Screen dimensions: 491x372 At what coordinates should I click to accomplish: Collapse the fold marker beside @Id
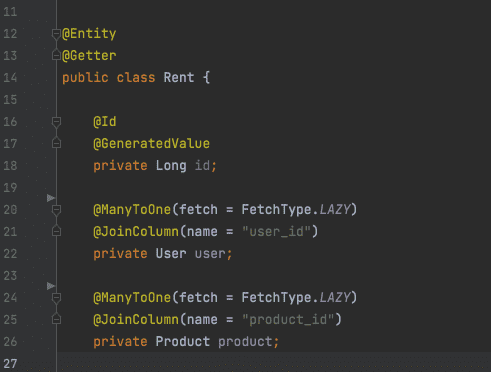pos(56,122)
